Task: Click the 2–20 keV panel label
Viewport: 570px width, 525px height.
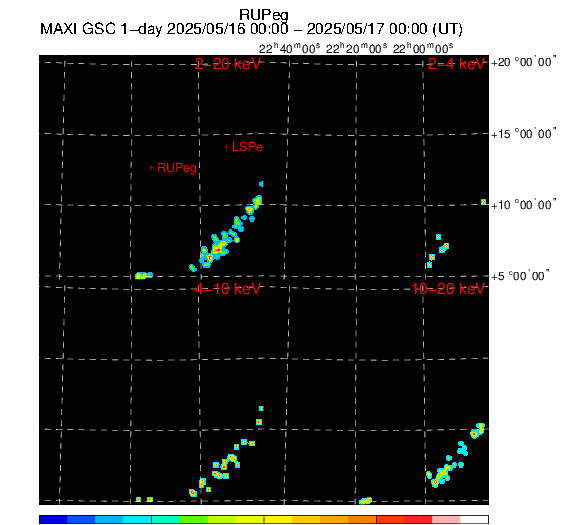Action: [x=228, y=64]
